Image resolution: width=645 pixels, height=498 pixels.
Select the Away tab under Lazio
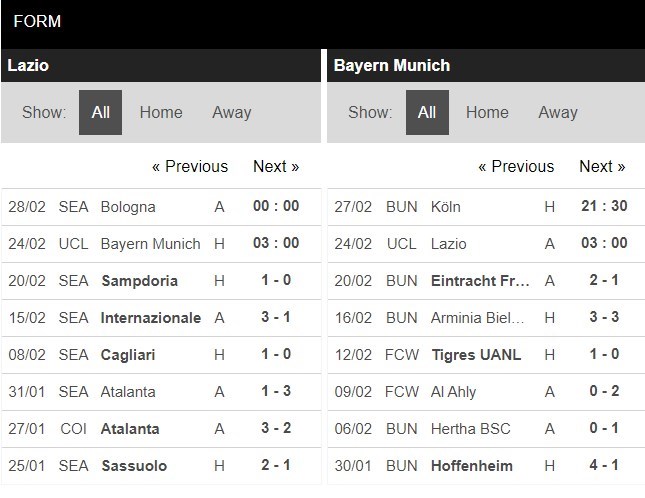(x=231, y=112)
